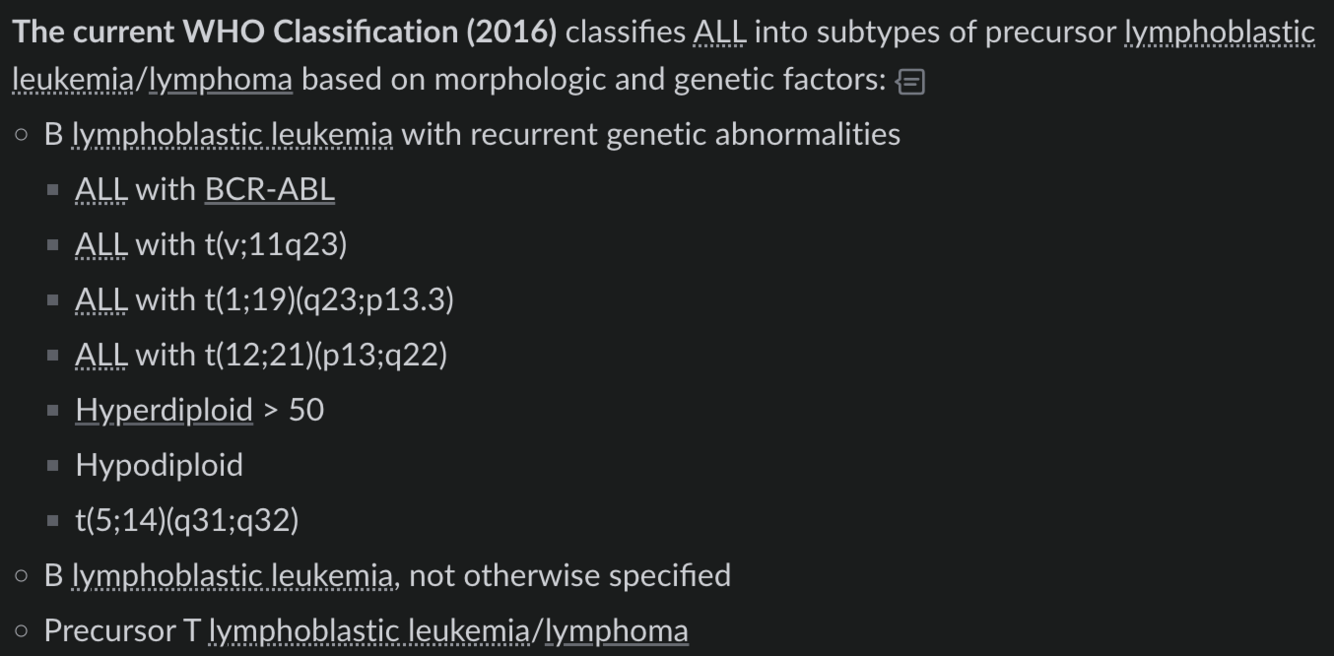The image size is (1334, 656).
Task: Click the t(5;14)(q31;q32) bullet text
Action: (187, 520)
